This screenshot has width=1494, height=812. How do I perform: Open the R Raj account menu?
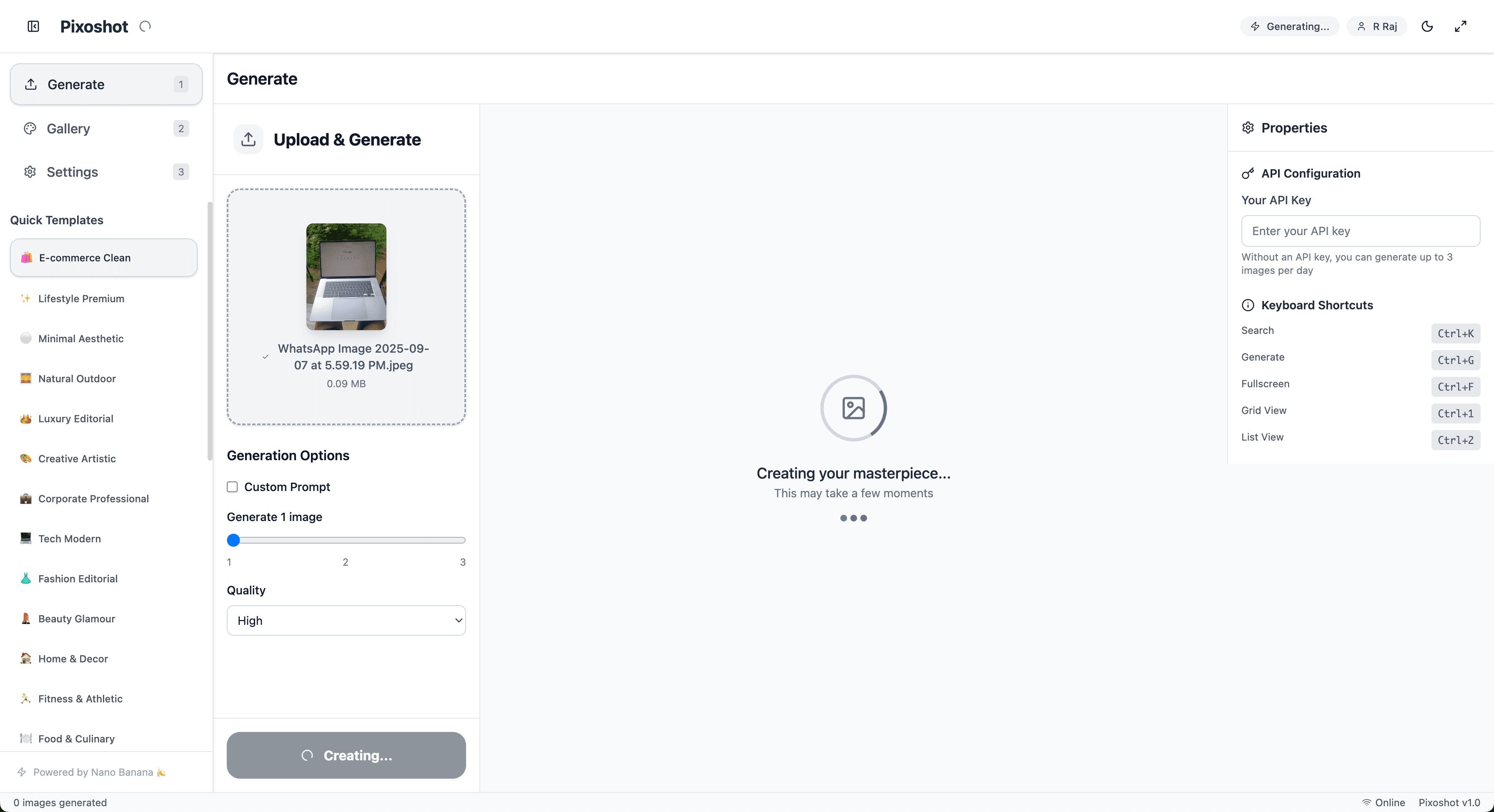pos(1377,26)
